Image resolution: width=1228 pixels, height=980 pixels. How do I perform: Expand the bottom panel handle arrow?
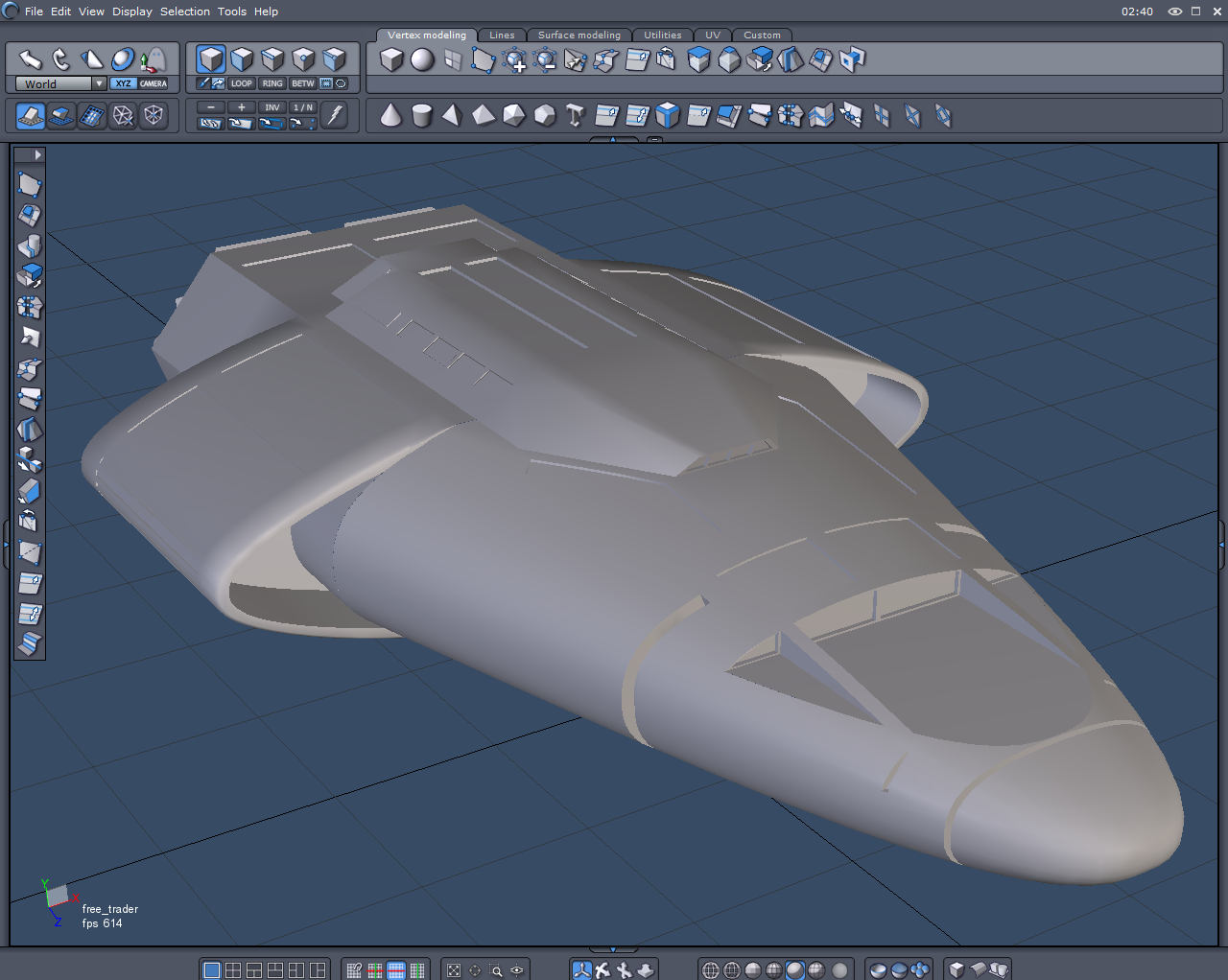click(x=613, y=950)
